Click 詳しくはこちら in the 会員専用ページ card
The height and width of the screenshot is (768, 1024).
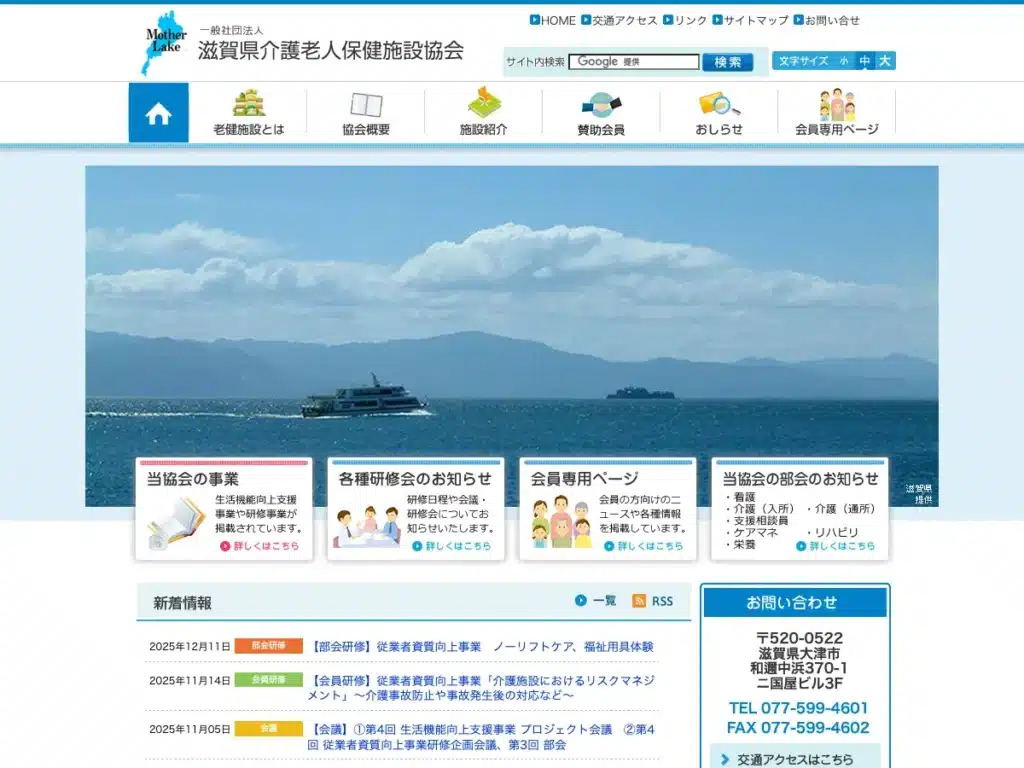click(644, 546)
